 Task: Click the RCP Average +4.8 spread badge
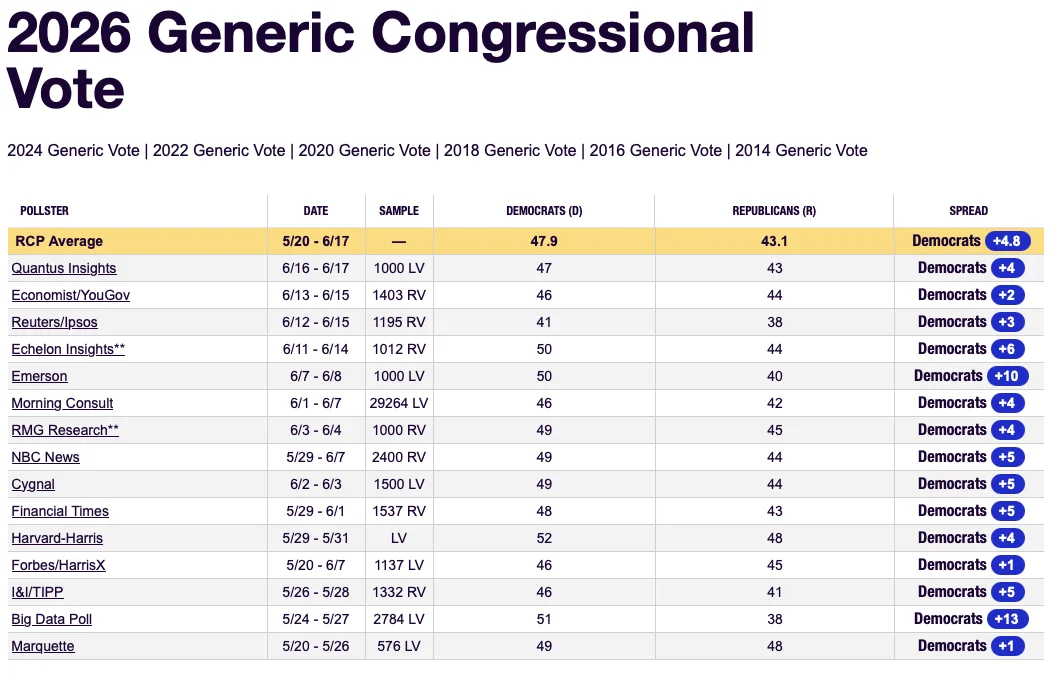[x=1007, y=241]
